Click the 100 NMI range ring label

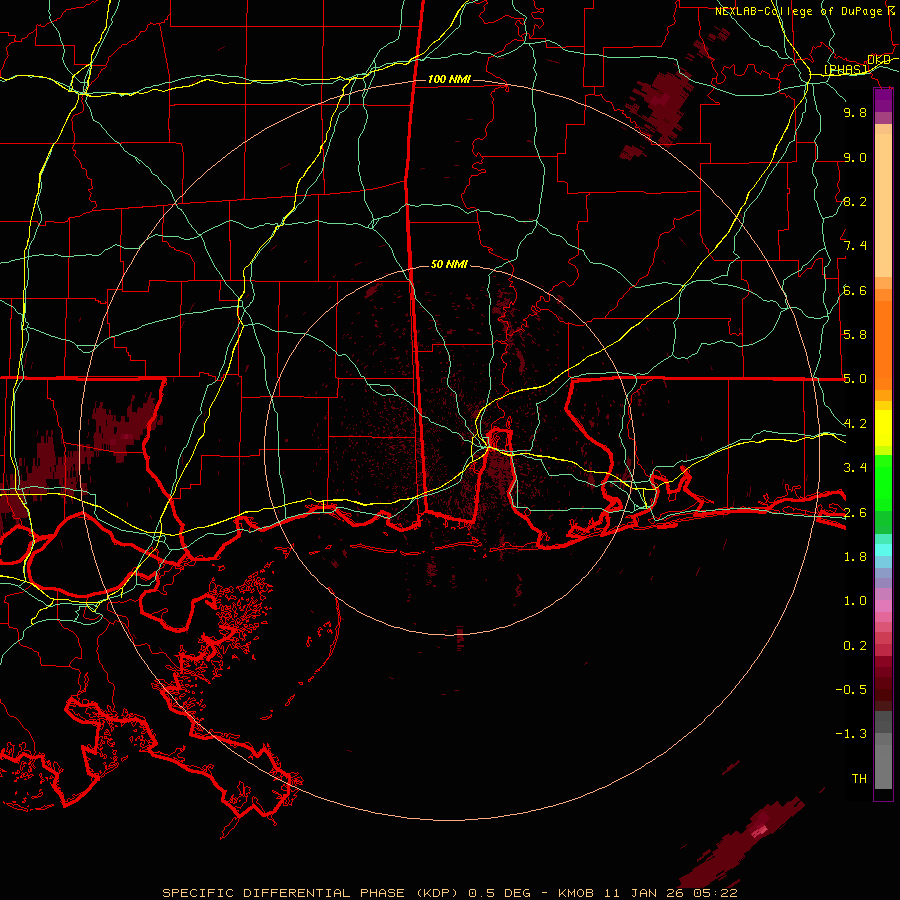pos(449,79)
